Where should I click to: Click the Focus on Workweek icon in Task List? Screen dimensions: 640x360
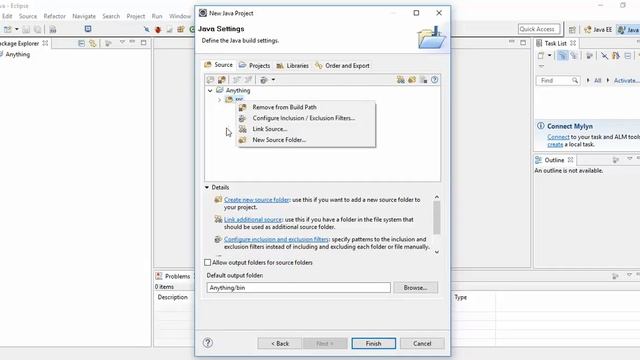coord(589,56)
